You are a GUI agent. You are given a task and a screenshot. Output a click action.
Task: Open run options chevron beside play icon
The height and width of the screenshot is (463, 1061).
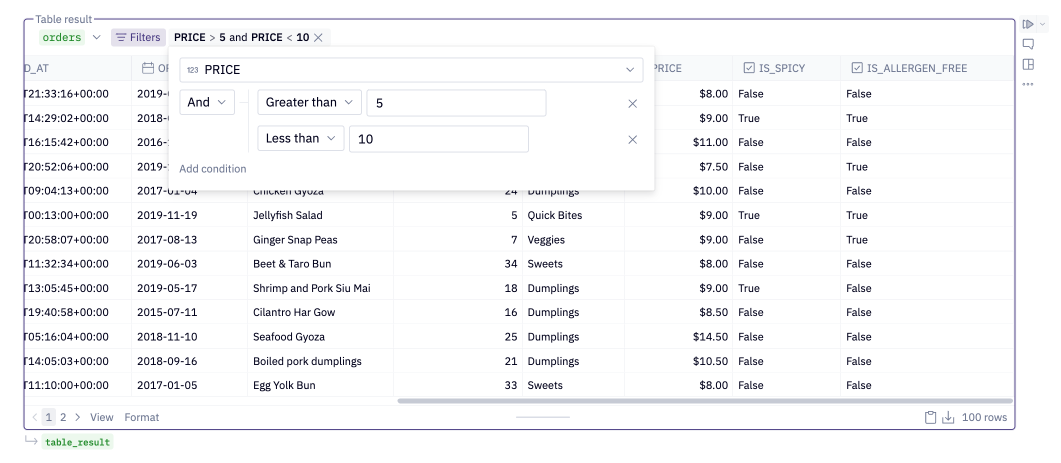click(x=1043, y=24)
